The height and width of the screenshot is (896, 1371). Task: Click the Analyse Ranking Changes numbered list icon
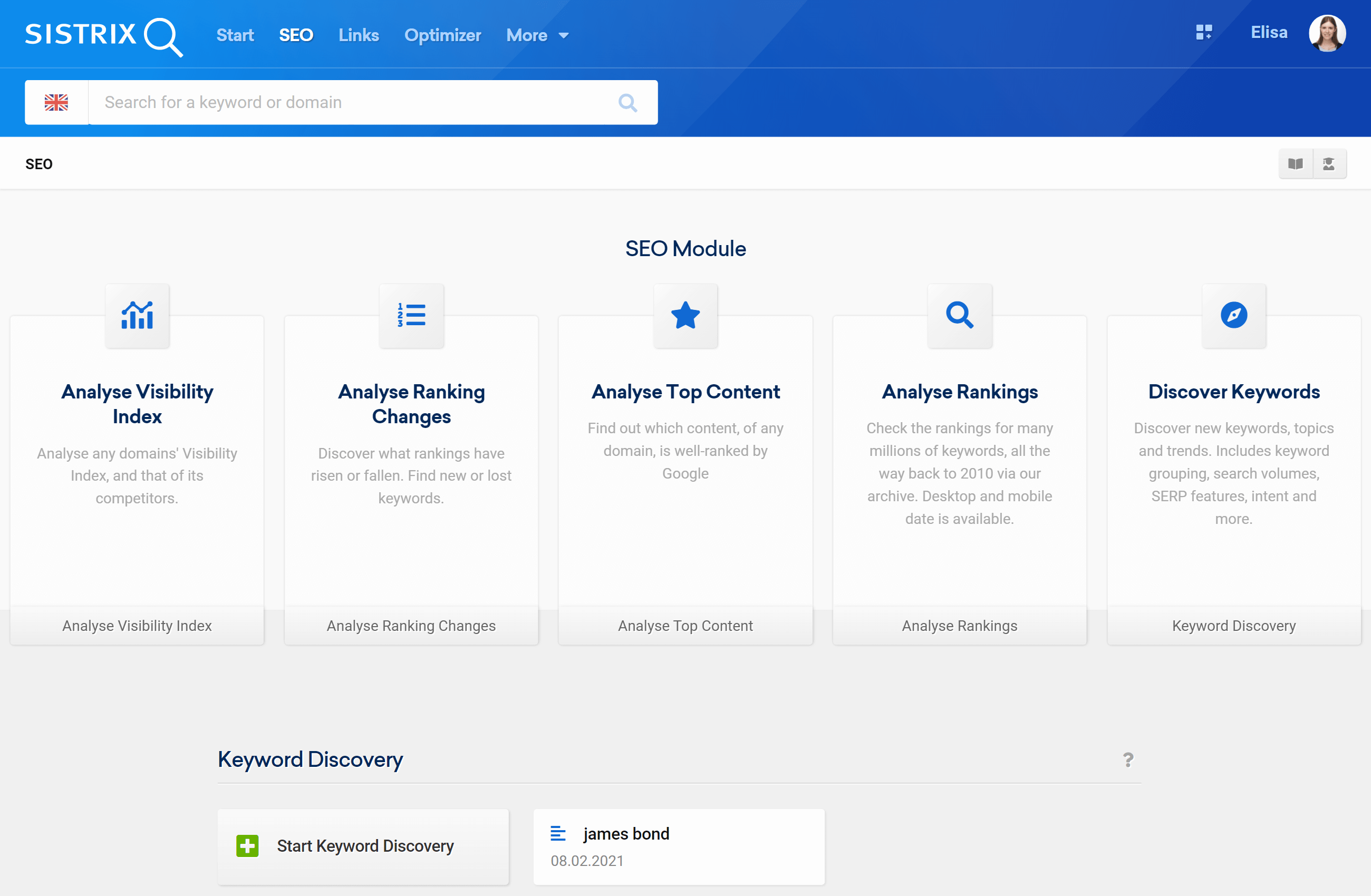point(411,315)
